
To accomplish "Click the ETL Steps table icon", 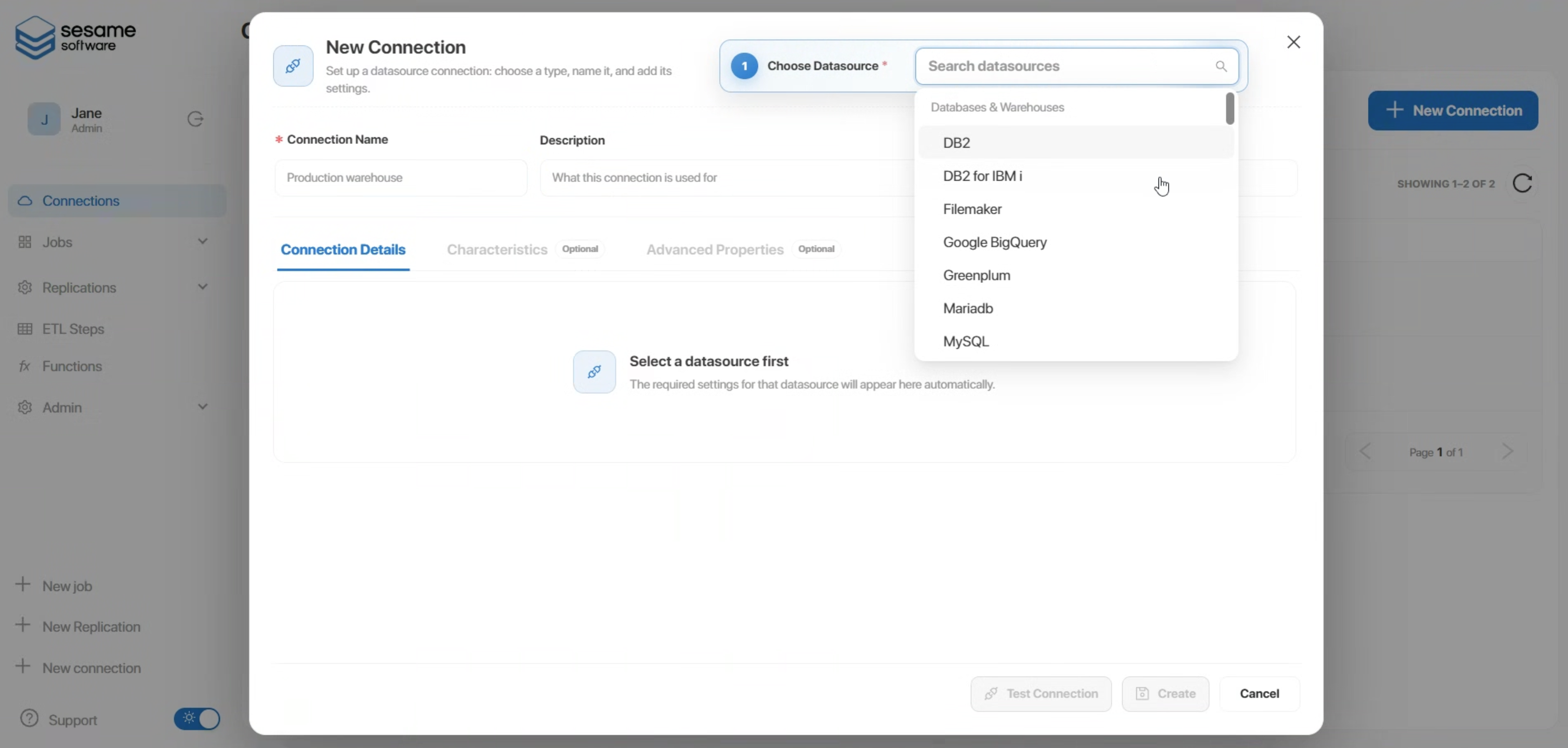I will (x=25, y=329).
